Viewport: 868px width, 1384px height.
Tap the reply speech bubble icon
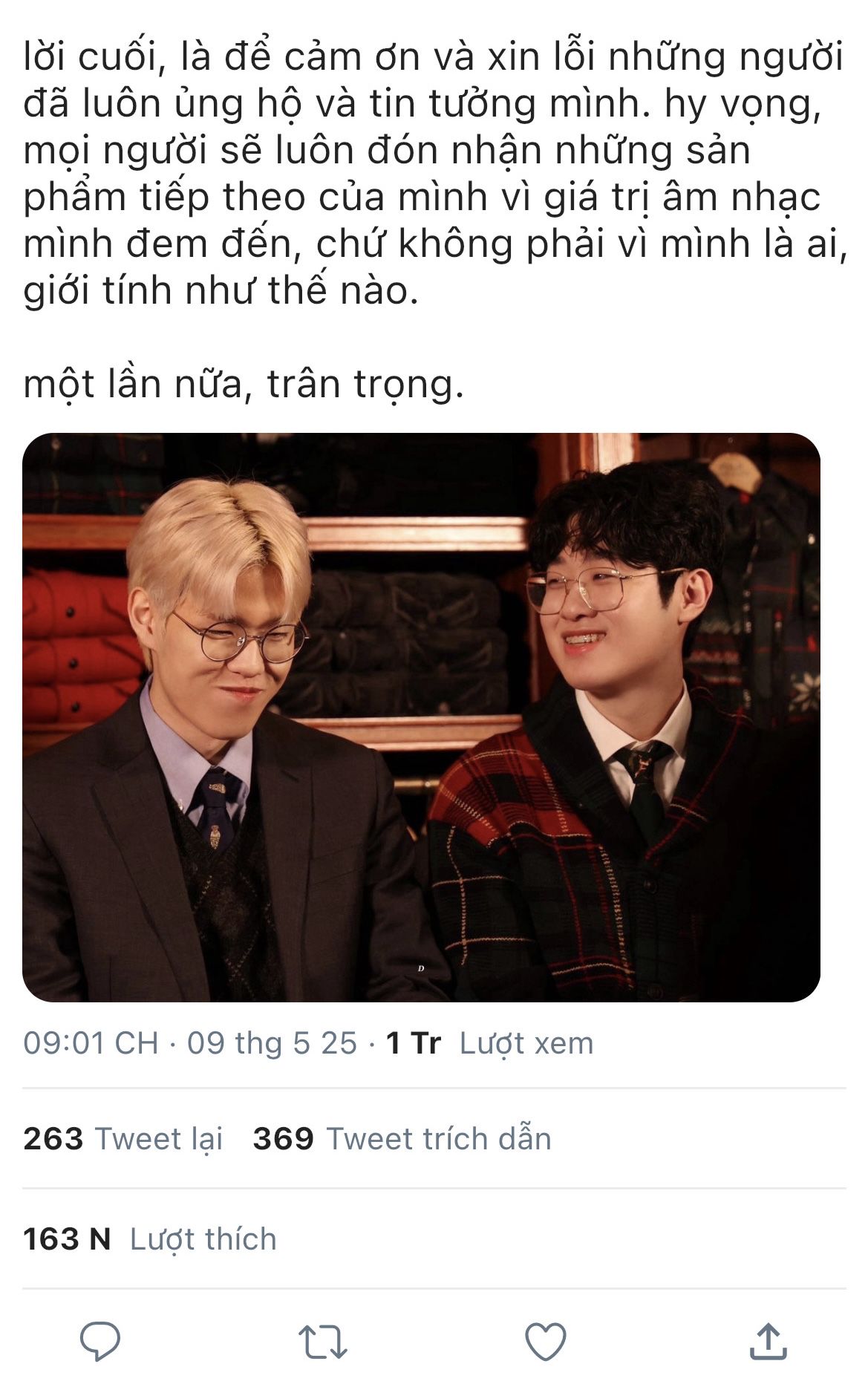click(x=100, y=1341)
